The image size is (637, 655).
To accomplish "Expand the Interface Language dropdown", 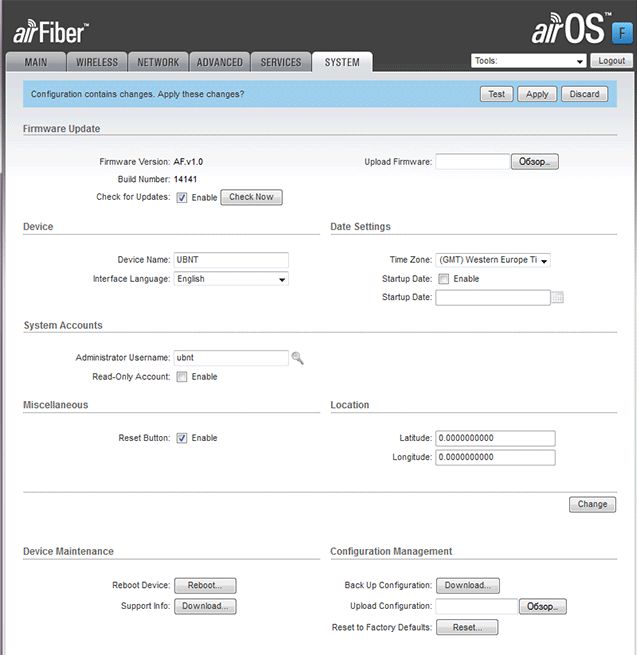I will 231,279.
